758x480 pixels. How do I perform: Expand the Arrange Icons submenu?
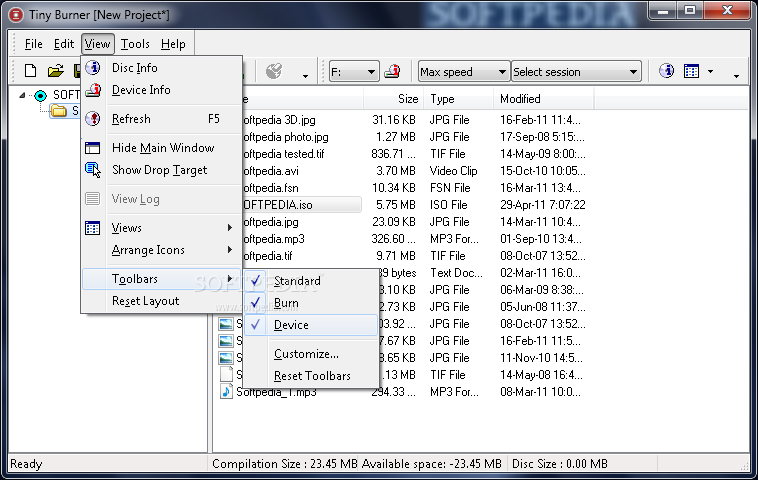tap(161, 250)
